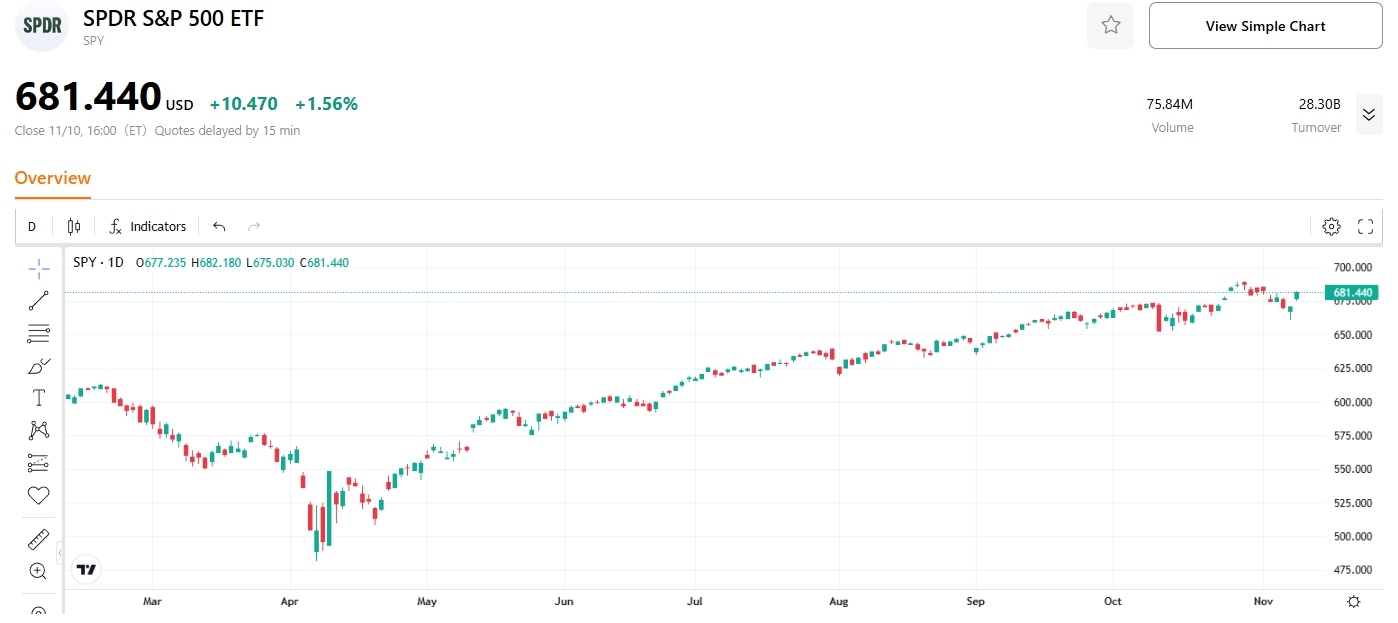The height and width of the screenshot is (623, 1398).
Task: Enter fullscreen chart mode
Action: point(1365,226)
